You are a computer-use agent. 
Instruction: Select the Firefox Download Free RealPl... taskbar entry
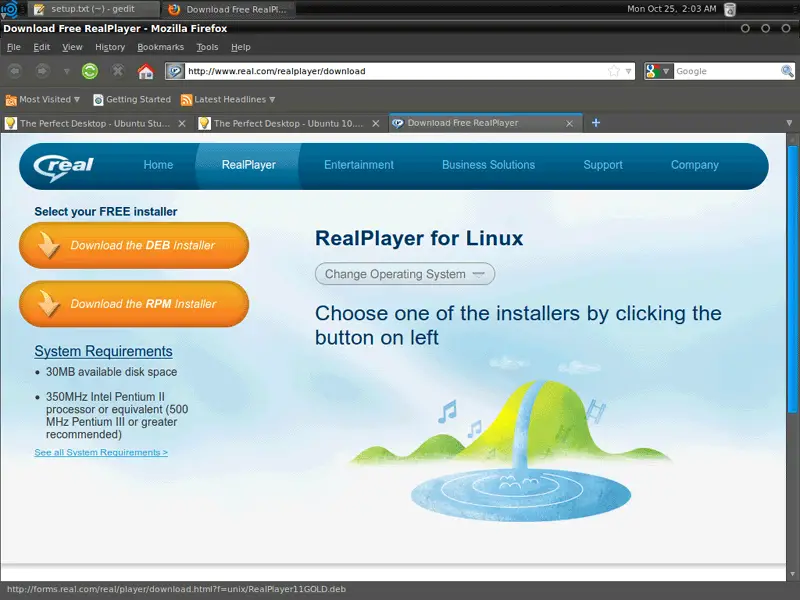pos(228,9)
